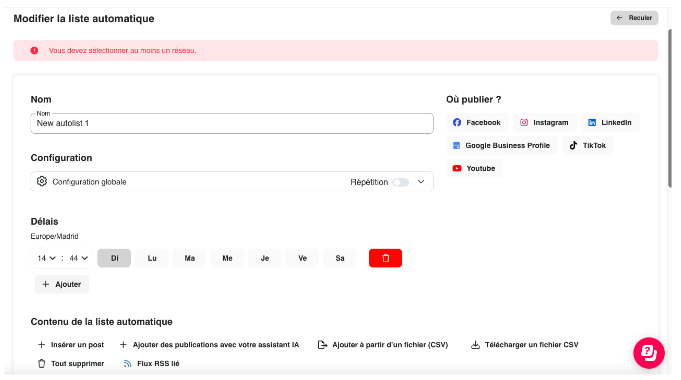Viewport: 681px width, 380px height.
Task: Toggle the Sa day button
Action: [x=340, y=258]
